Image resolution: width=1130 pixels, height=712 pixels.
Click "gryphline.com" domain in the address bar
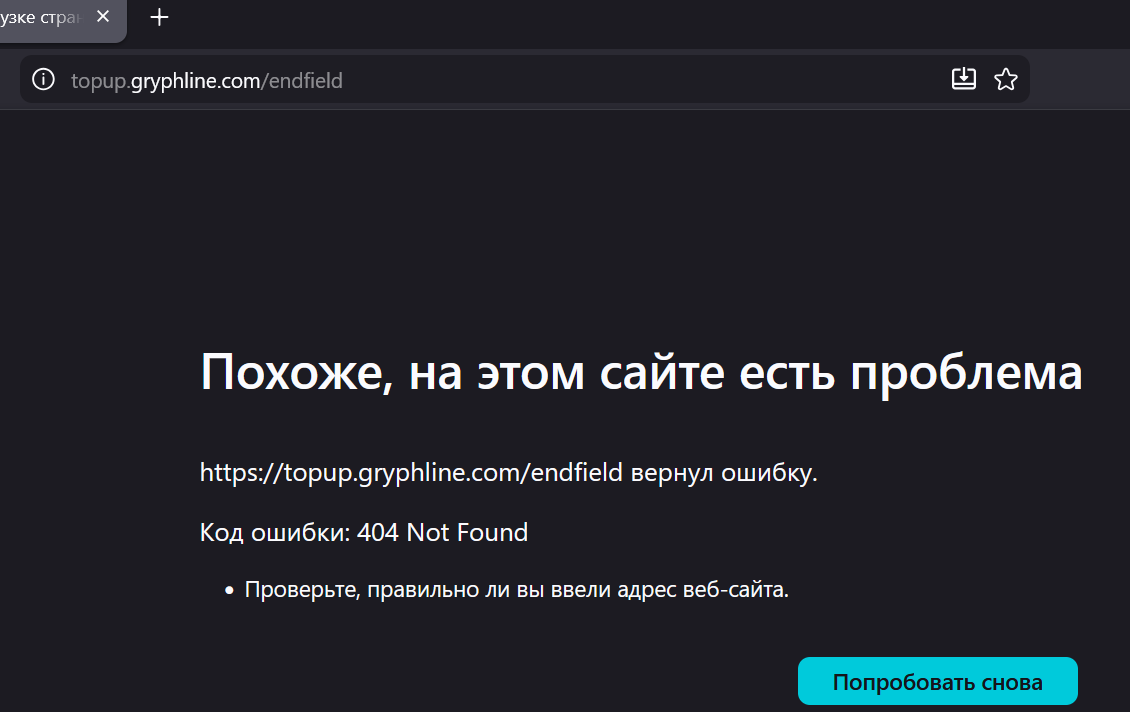click(195, 81)
